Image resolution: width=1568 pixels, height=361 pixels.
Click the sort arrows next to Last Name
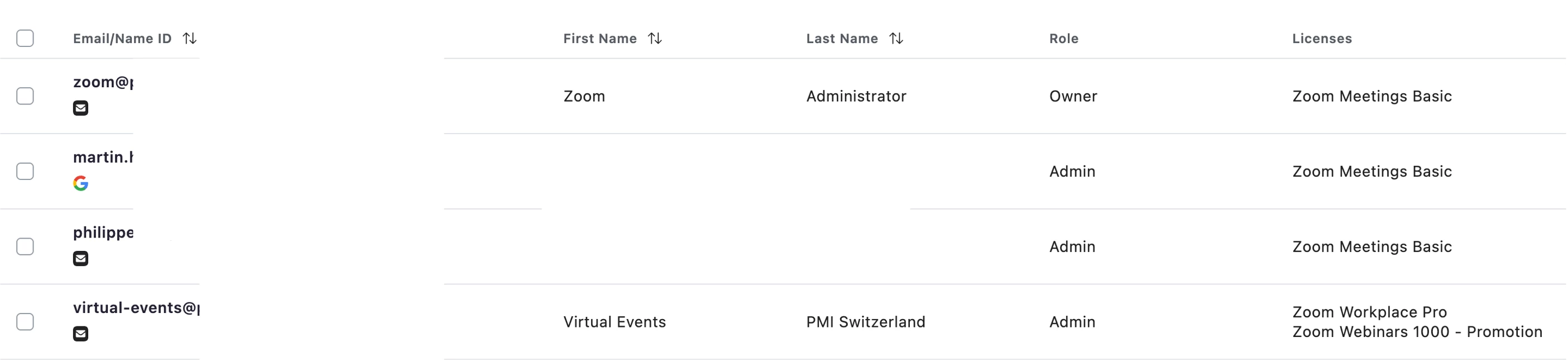point(895,39)
